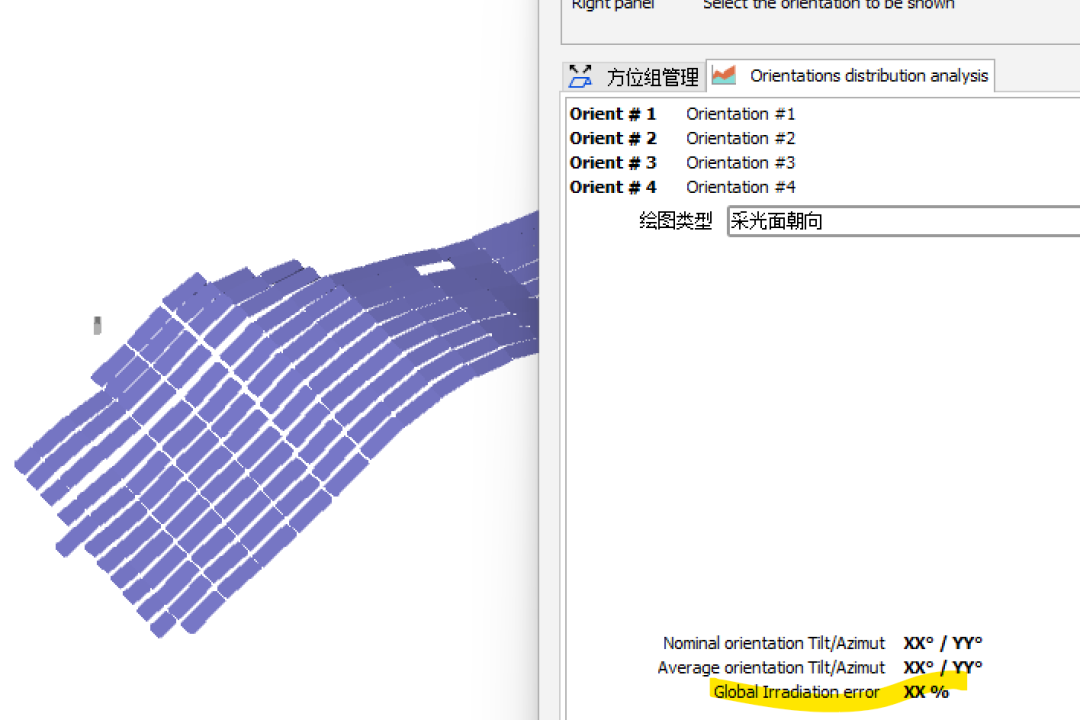Select the Orient # 2 row label
Image resolution: width=1080 pixels, height=720 pixels.
pyautogui.click(x=613, y=138)
